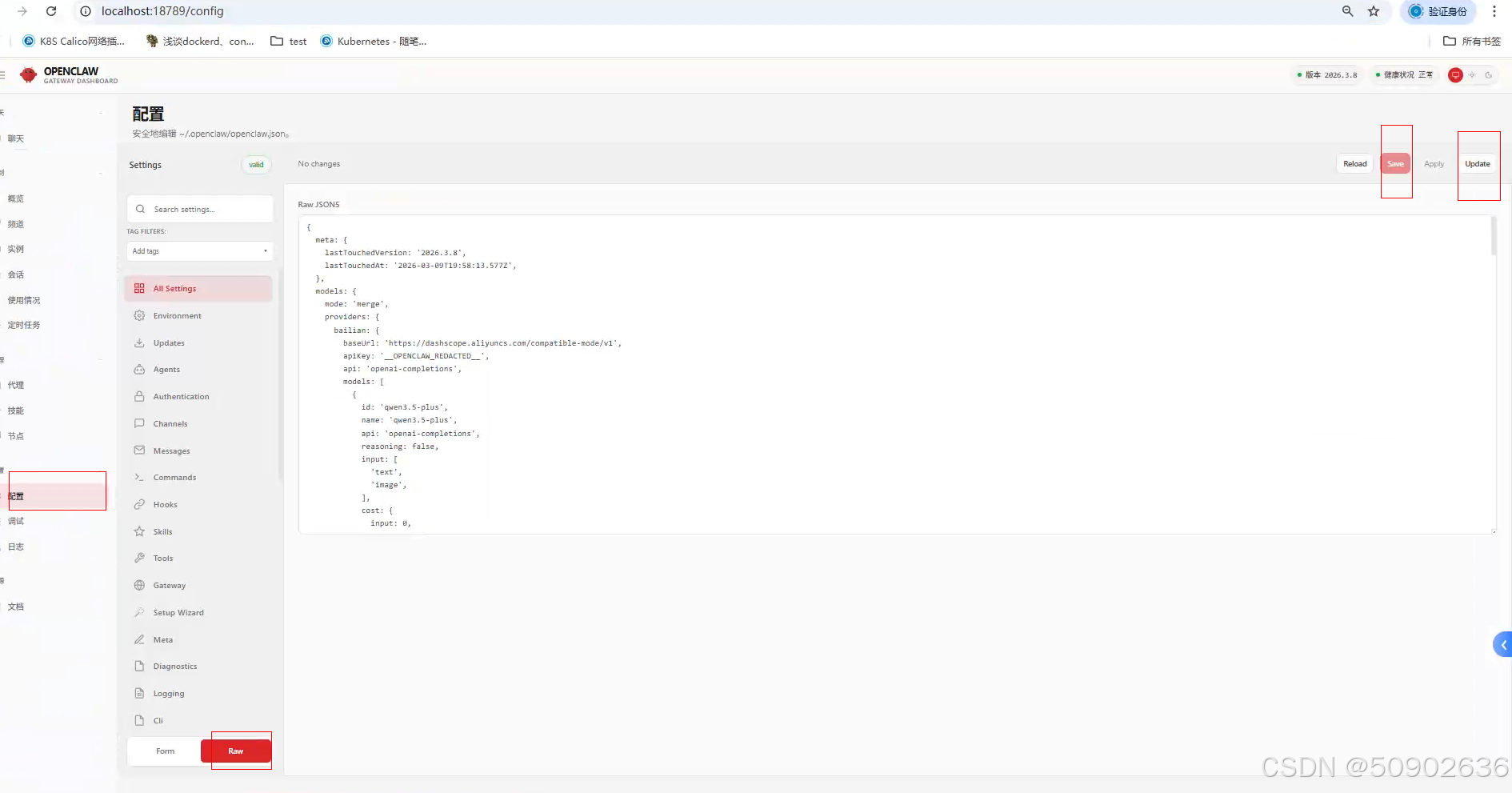
Task: Open 聊天 chat in sidebar
Action: click(16, 138)
